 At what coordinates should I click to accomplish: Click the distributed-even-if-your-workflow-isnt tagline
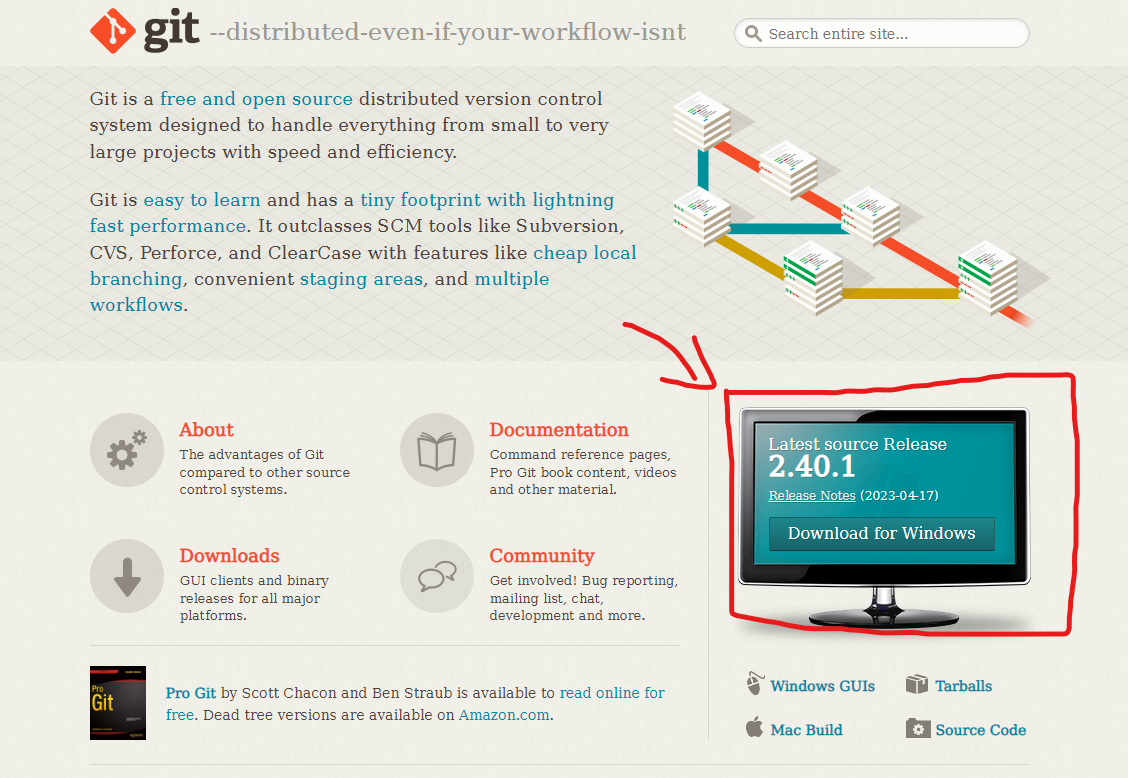pos(447,32)
